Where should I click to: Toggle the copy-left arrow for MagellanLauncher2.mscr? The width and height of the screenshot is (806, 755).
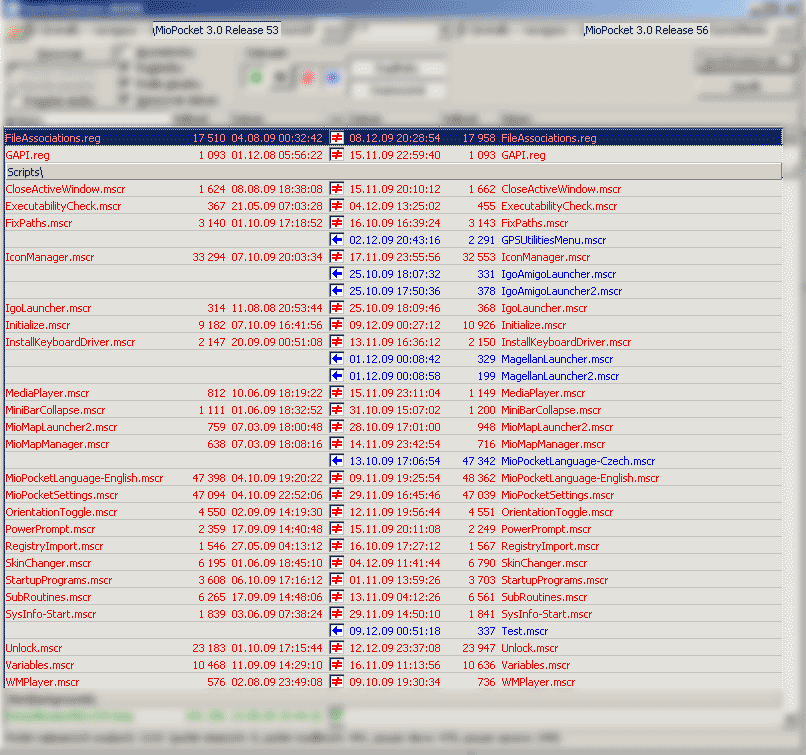(x=337, y=376)
